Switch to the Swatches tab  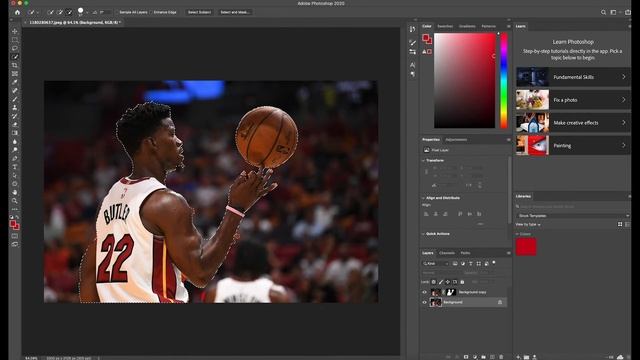click(x=445, y=26)
